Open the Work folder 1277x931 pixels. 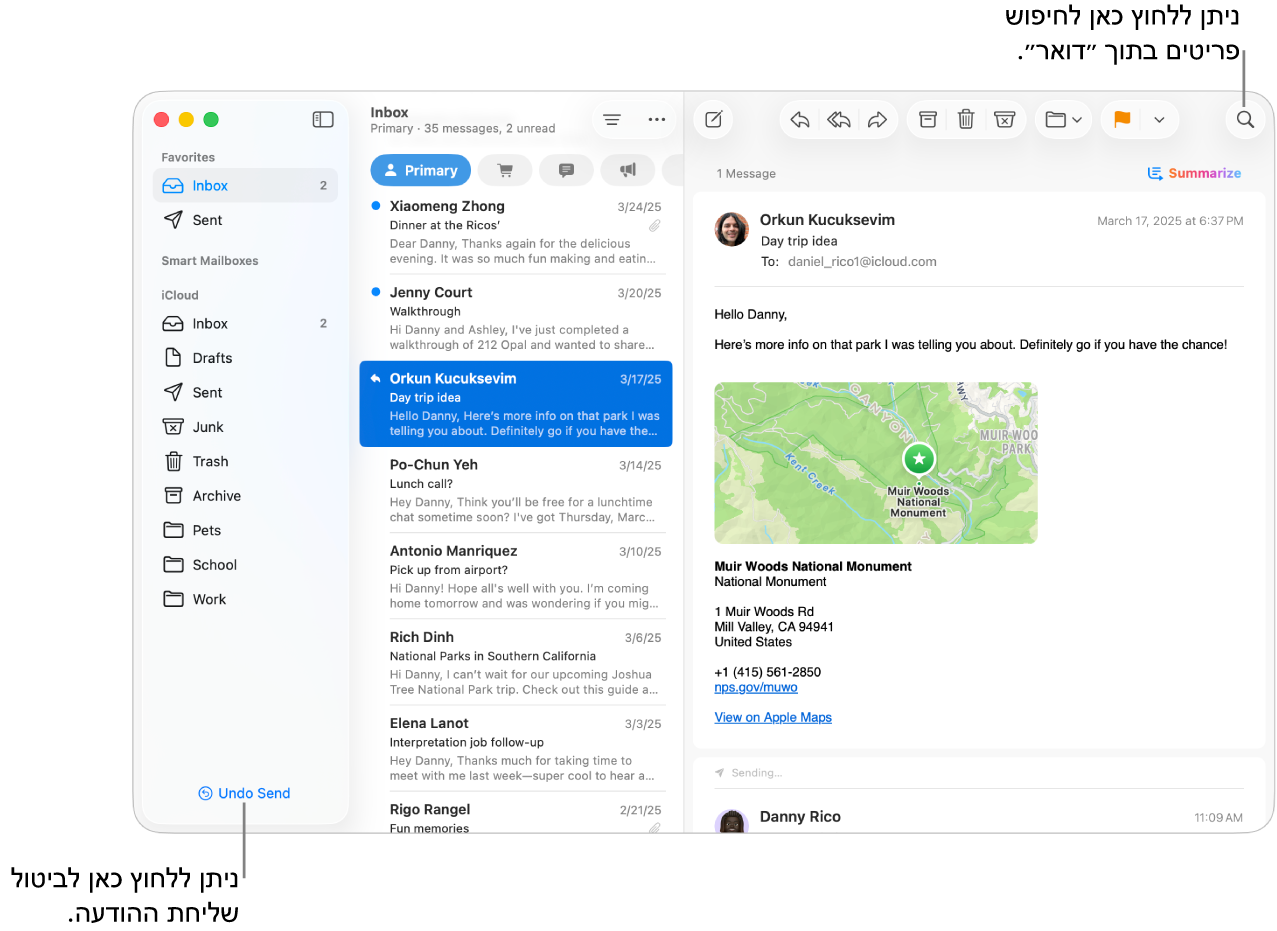(x=245, y=599)
